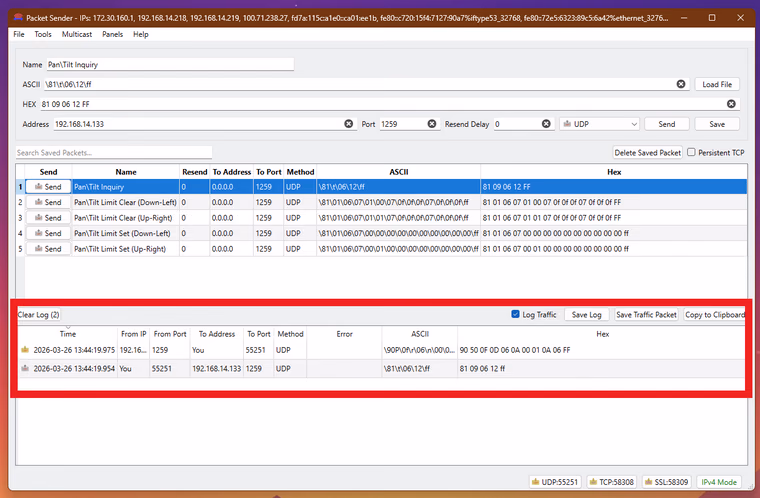Clear the ASCII field using its X icon

click(x=681, y=84)
